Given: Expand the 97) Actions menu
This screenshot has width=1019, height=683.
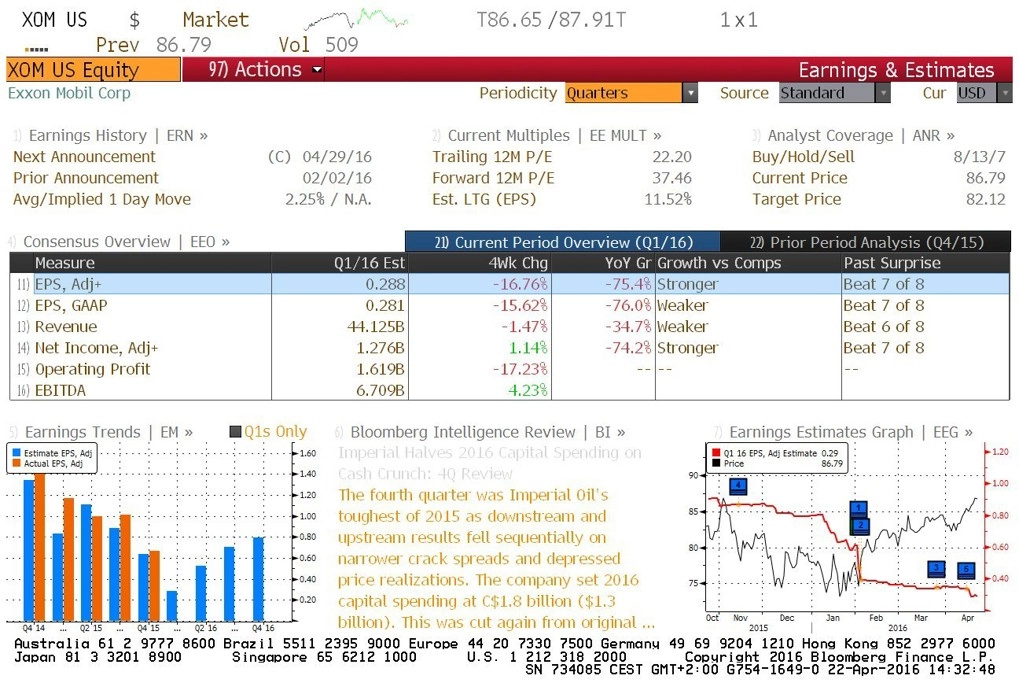Looking at the screenshot, I should [x=265, y=70].
